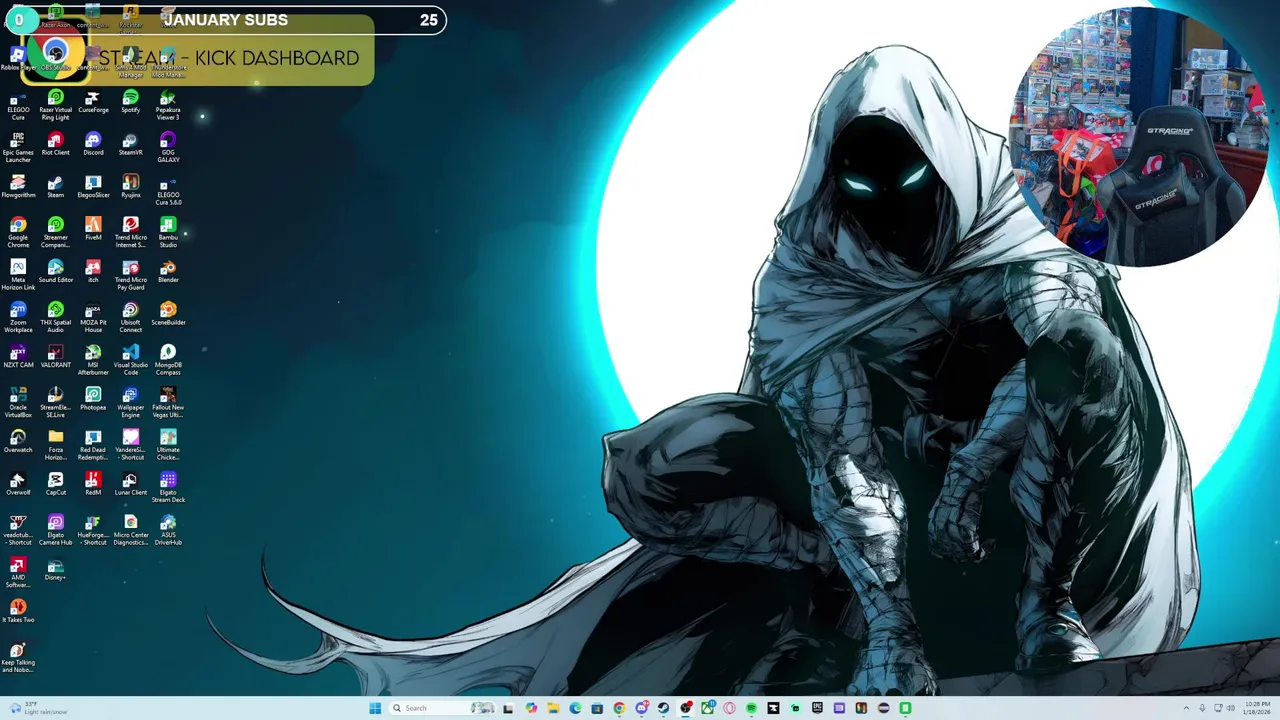Screen dimensions: 1280x720
Task: Open the SceneBuilder desktop shortcut
Action: click(x=168, y=314)
